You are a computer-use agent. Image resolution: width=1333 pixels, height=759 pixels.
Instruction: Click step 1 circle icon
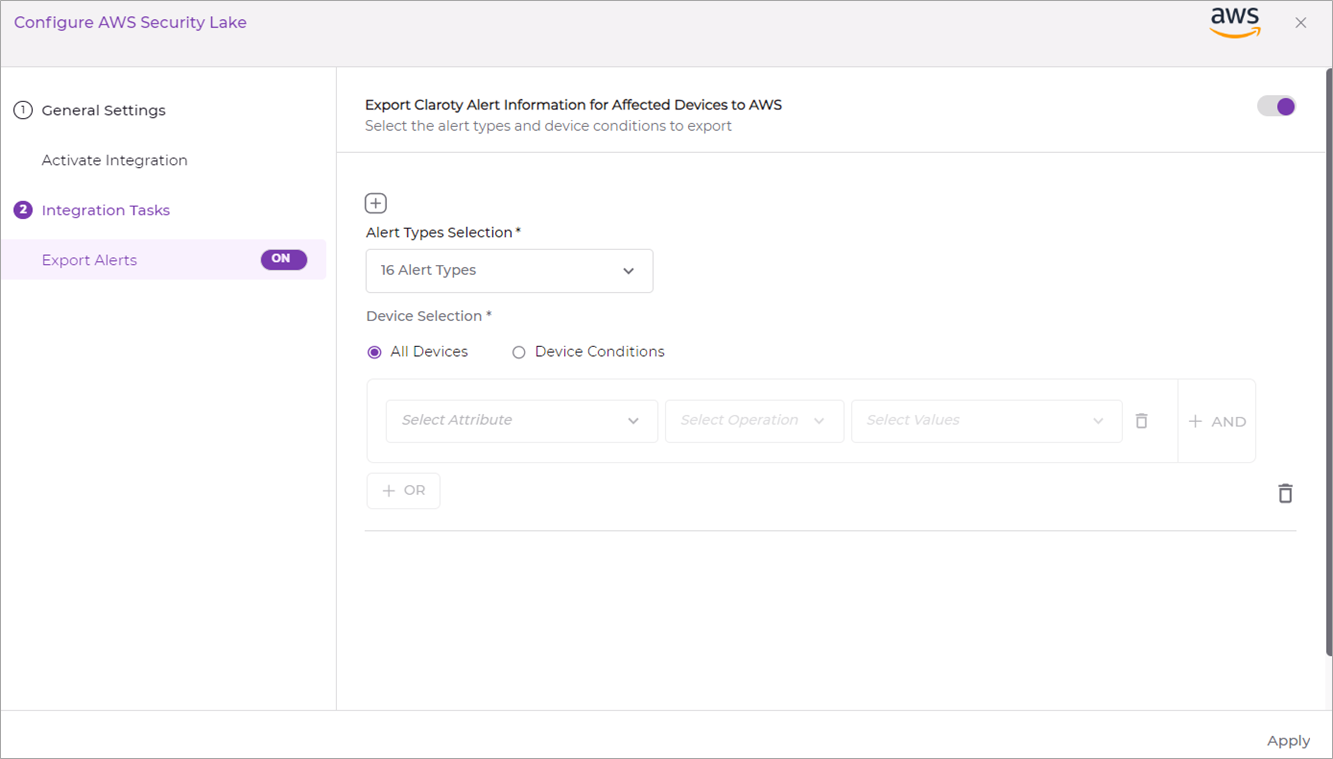[x=23, y=110]
